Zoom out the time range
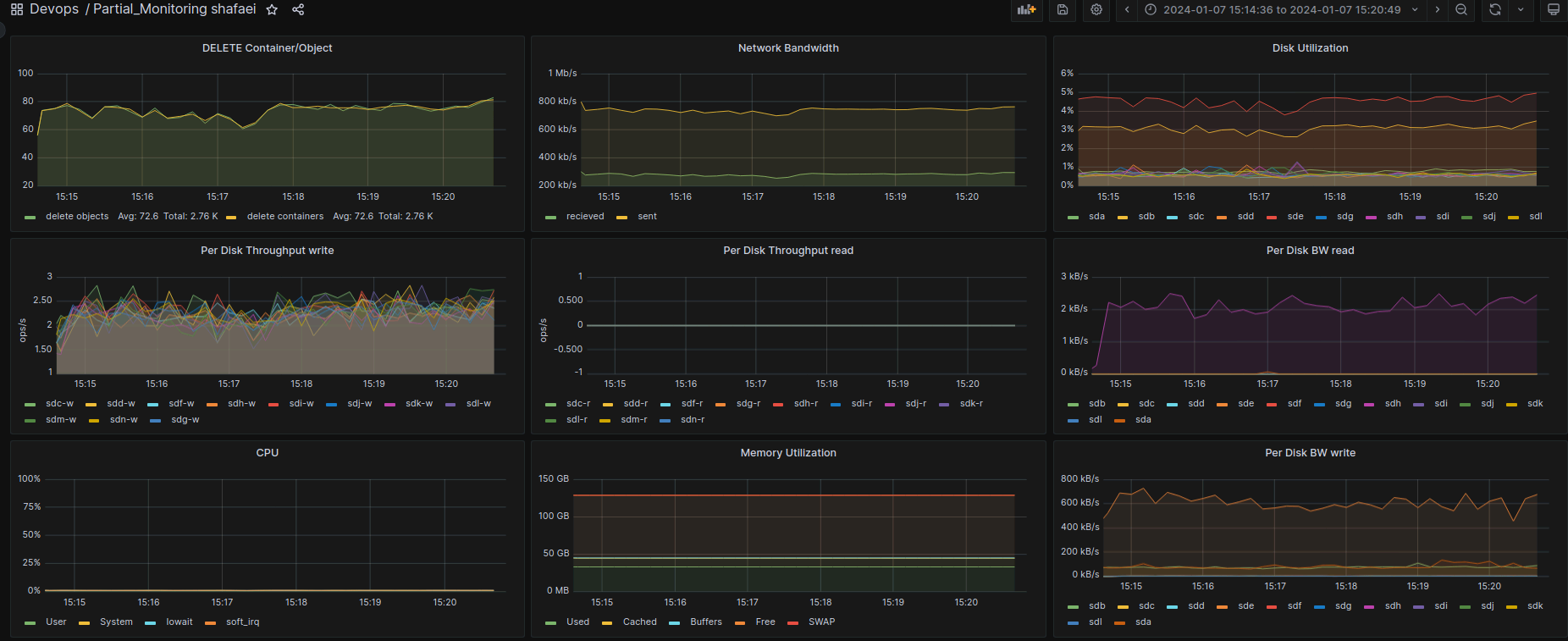This screenshot has width=1568, height=641. pyautogui.click(x=1461, y=9)
